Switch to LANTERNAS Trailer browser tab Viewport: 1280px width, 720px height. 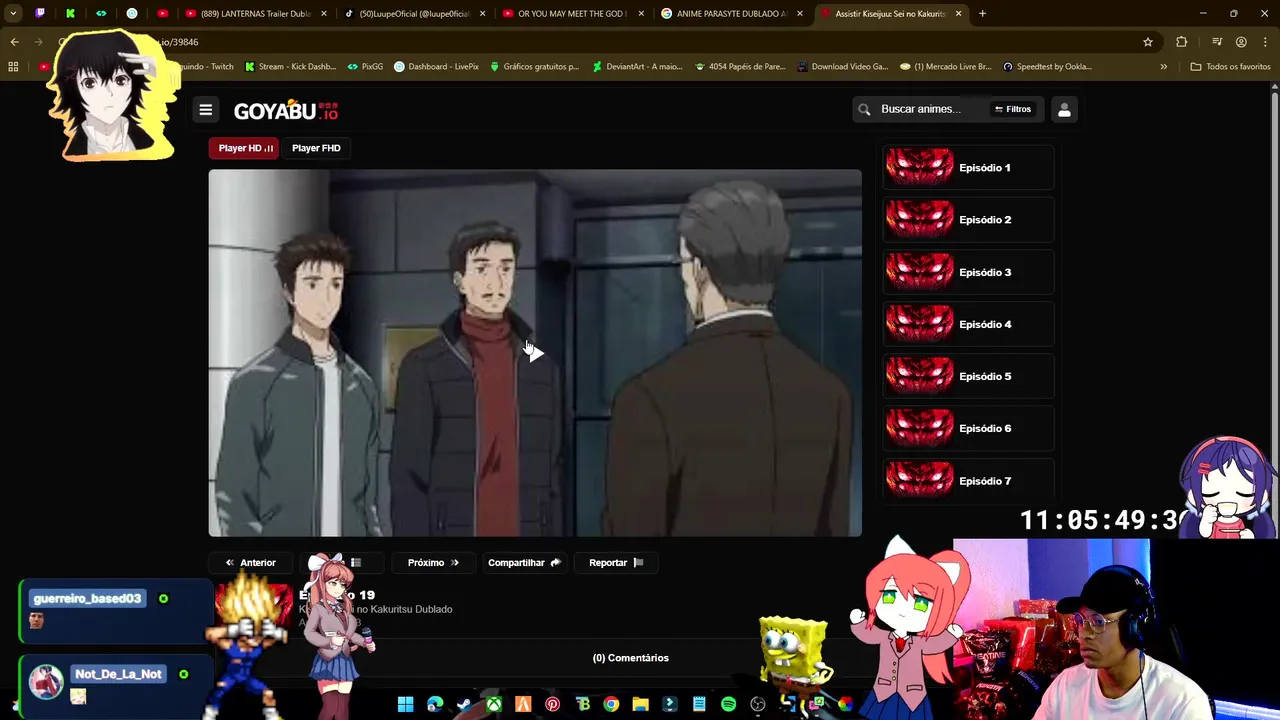[x=256, y=14]
